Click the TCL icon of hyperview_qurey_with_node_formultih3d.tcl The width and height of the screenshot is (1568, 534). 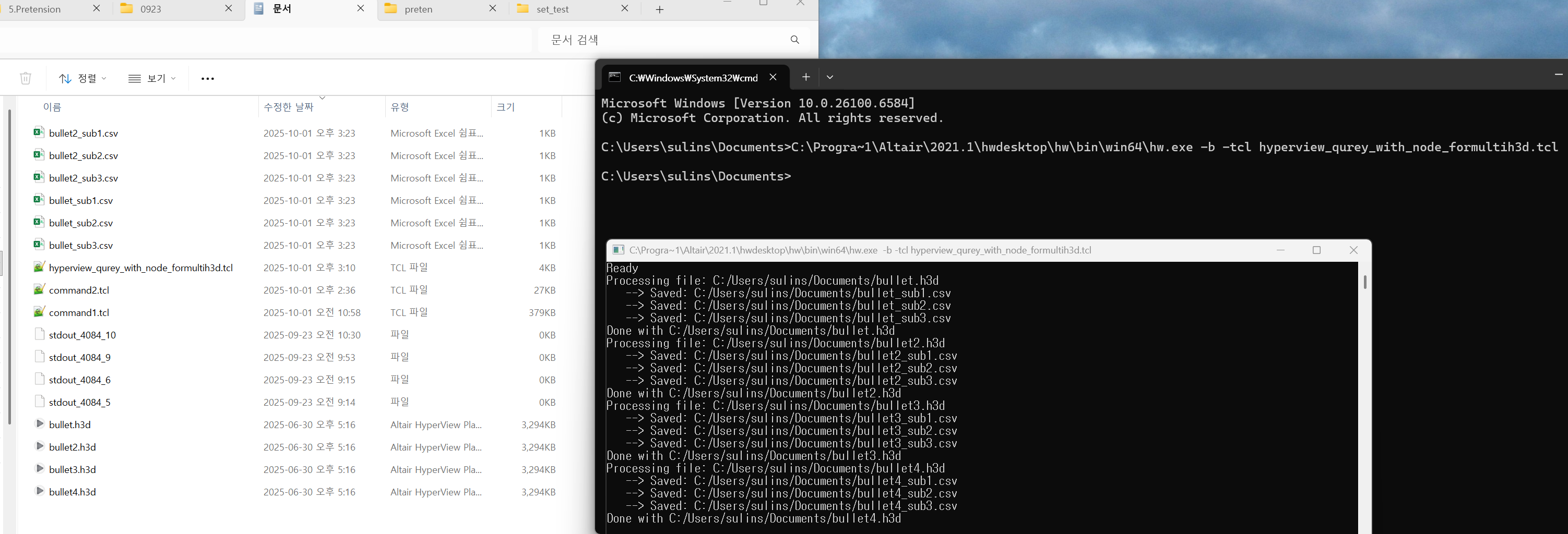(x=39, y=267)
